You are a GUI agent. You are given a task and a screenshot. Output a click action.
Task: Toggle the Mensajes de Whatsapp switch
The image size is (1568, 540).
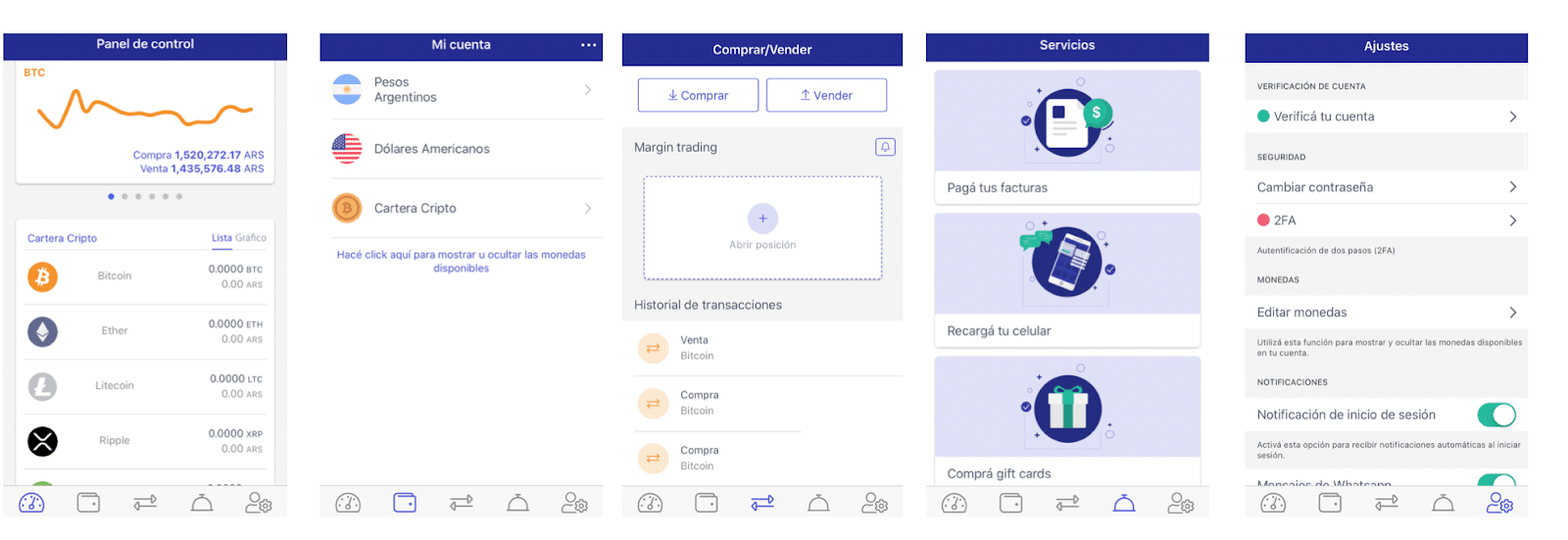click(1496, 481)
